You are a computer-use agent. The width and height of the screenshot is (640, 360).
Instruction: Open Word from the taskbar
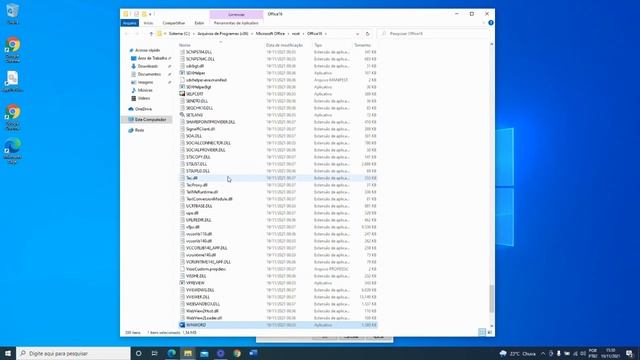point(253,353)
